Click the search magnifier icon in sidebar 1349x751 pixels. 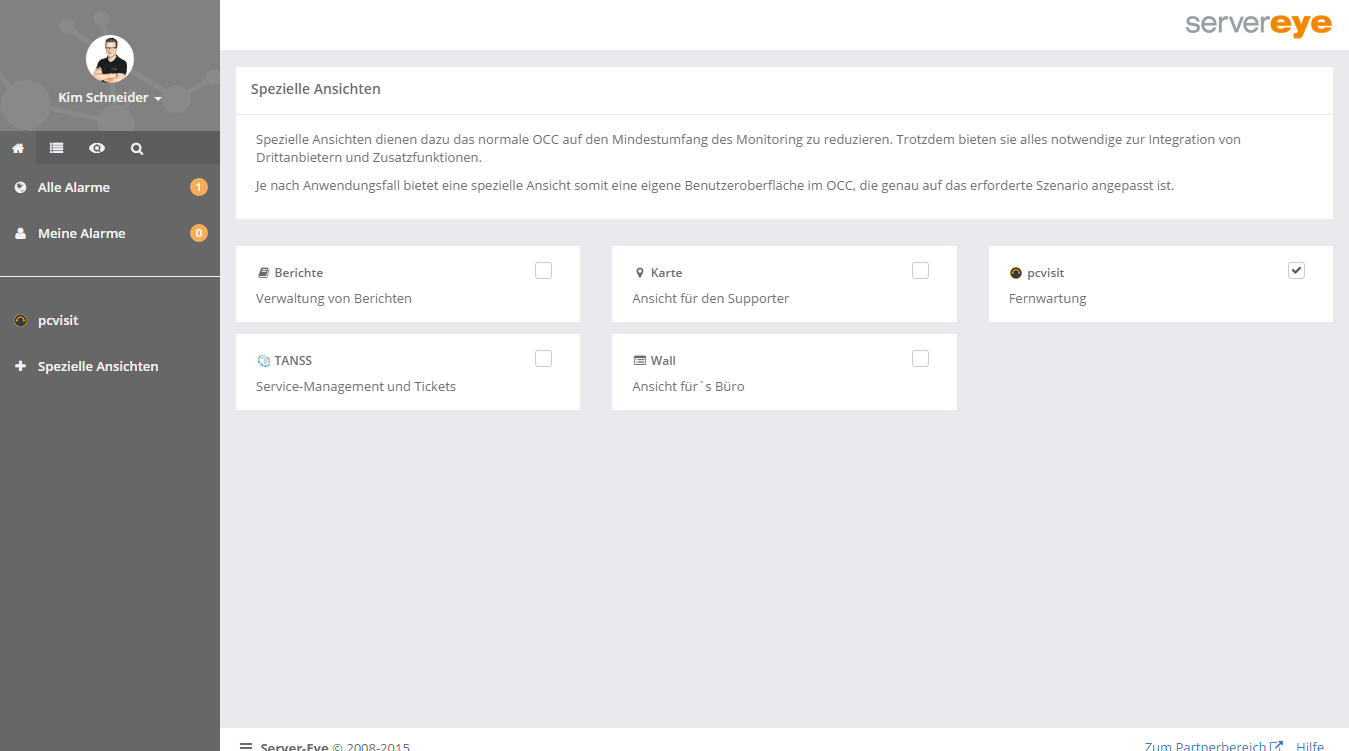[x=137, y=148]
